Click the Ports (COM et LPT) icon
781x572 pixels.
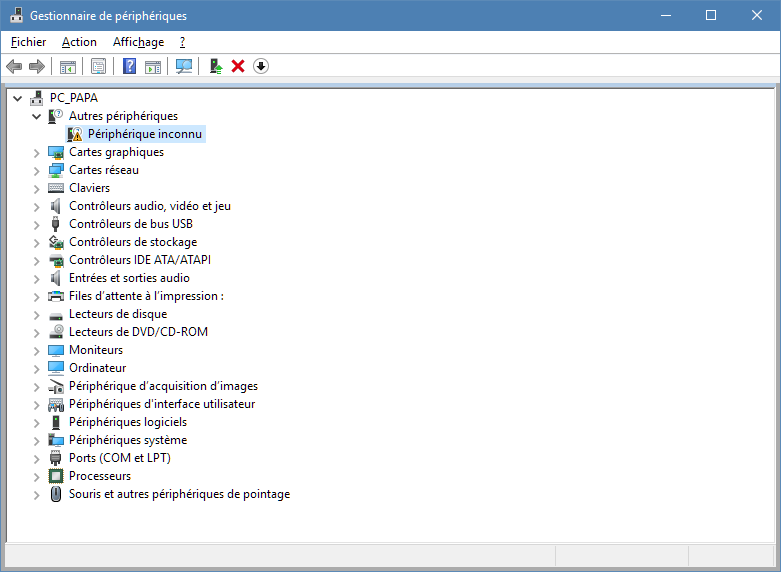(x=56, y=458)
